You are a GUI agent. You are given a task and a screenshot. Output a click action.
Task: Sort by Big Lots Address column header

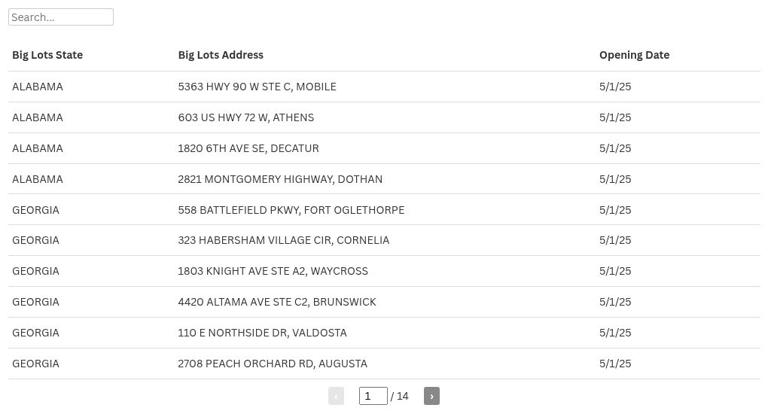pos(220,55)
